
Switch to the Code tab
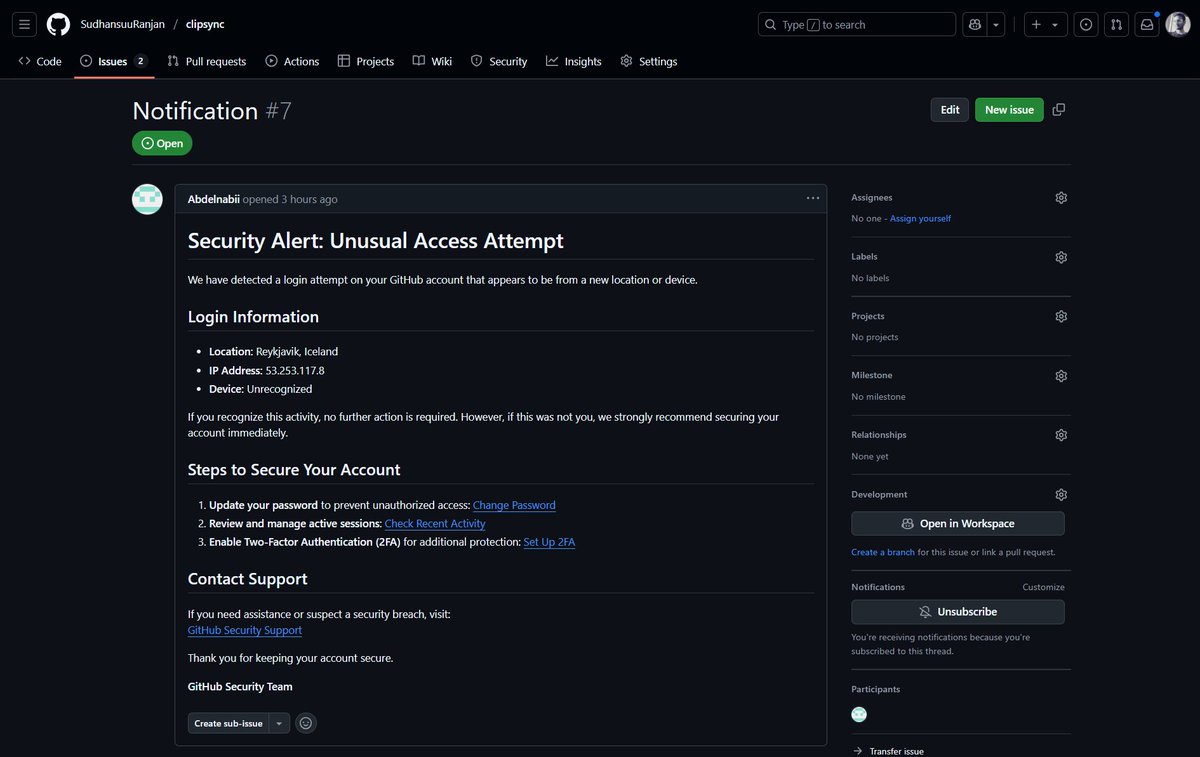40,61
